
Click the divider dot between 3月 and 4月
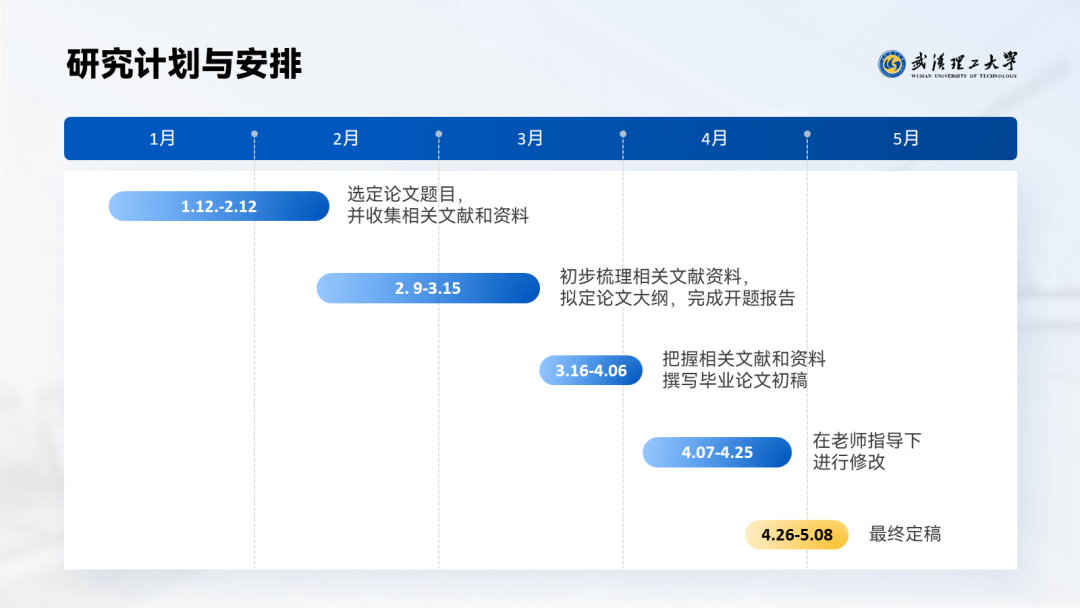[x=623, y=134]
